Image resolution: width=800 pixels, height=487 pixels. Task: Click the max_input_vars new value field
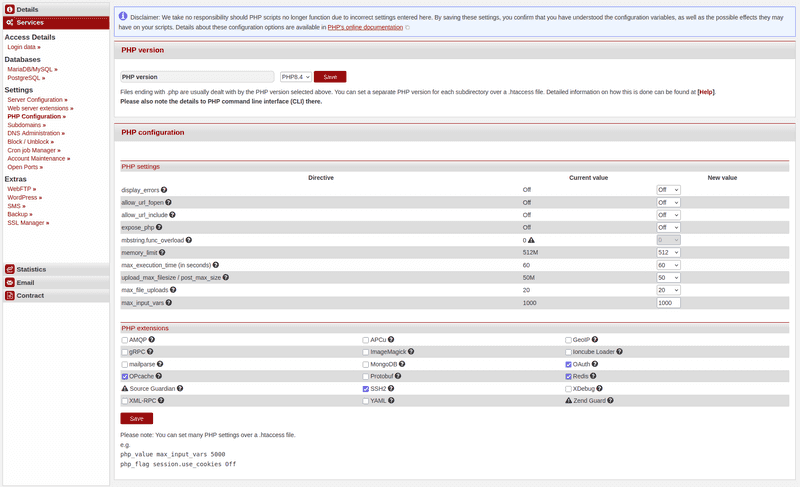(x=667, y=302)
